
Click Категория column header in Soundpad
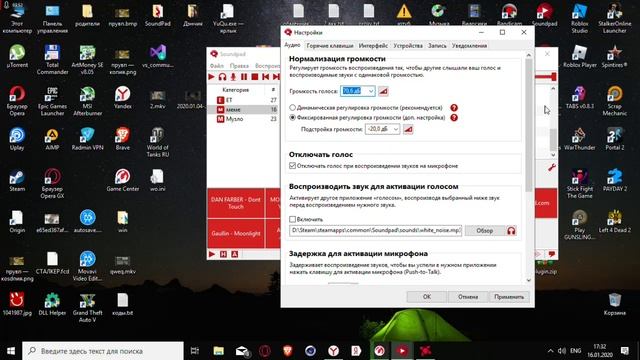(236, 90)
